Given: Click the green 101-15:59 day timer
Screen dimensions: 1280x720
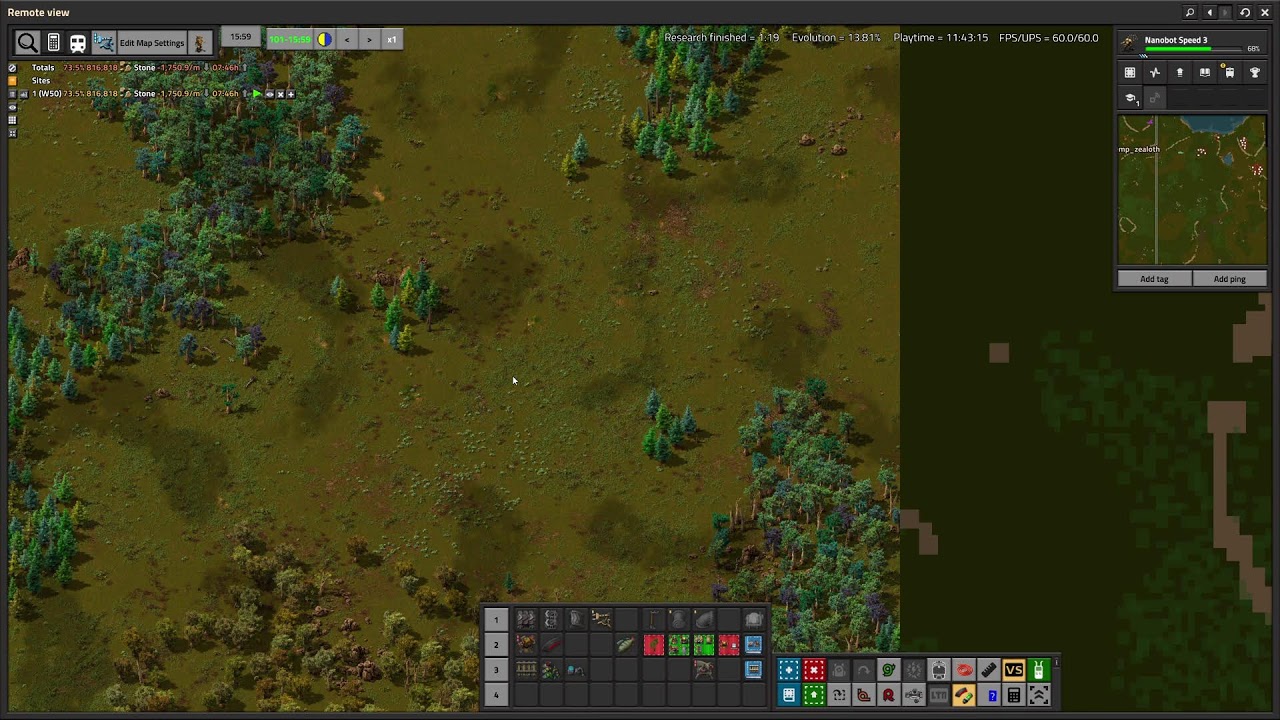Looking at the screenshot, I should 290,40.
